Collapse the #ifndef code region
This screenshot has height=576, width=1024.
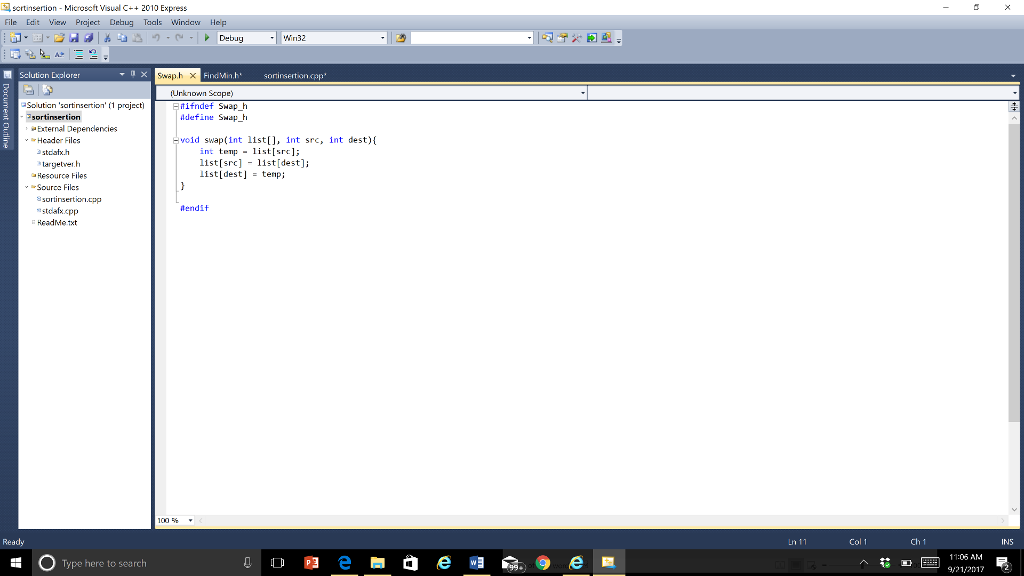[176, 105]
